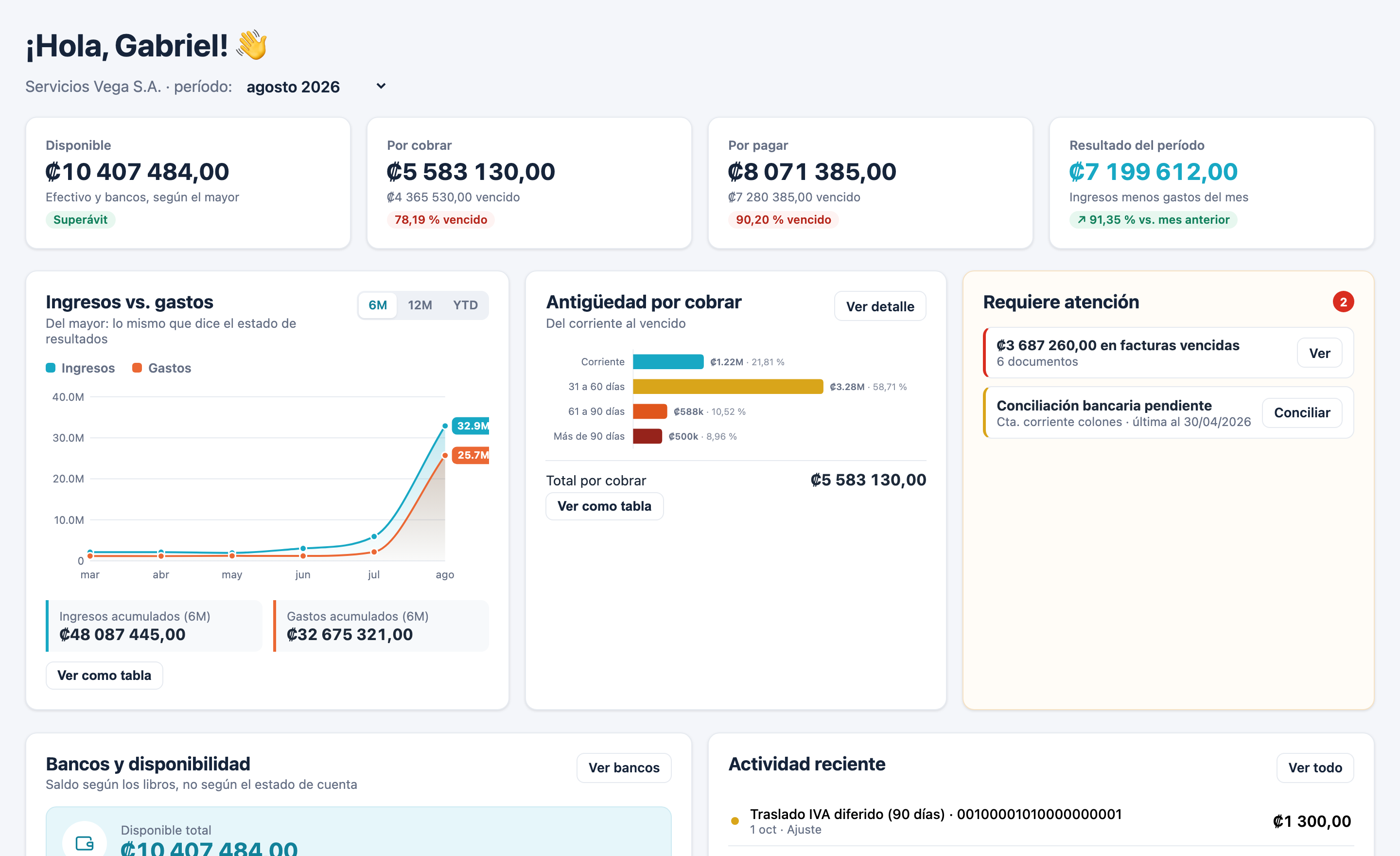Click the wallet icon beside Disponible total
The width and height of the screenshot is (1400, 856).
point(85,842)
